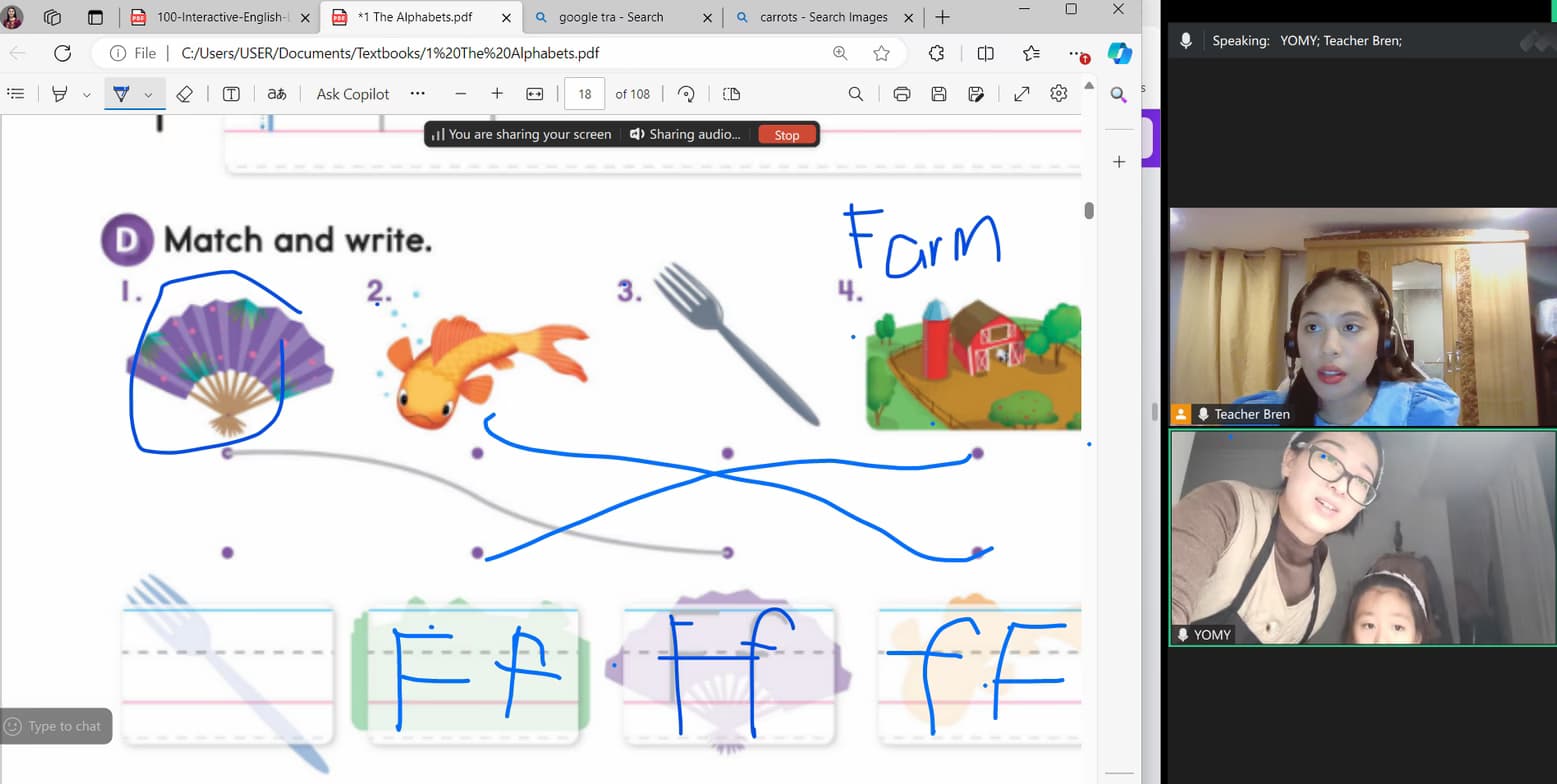Viewport: 1557px width, 784px height.
Task: Click the page number input field
Action: (585, 94)
